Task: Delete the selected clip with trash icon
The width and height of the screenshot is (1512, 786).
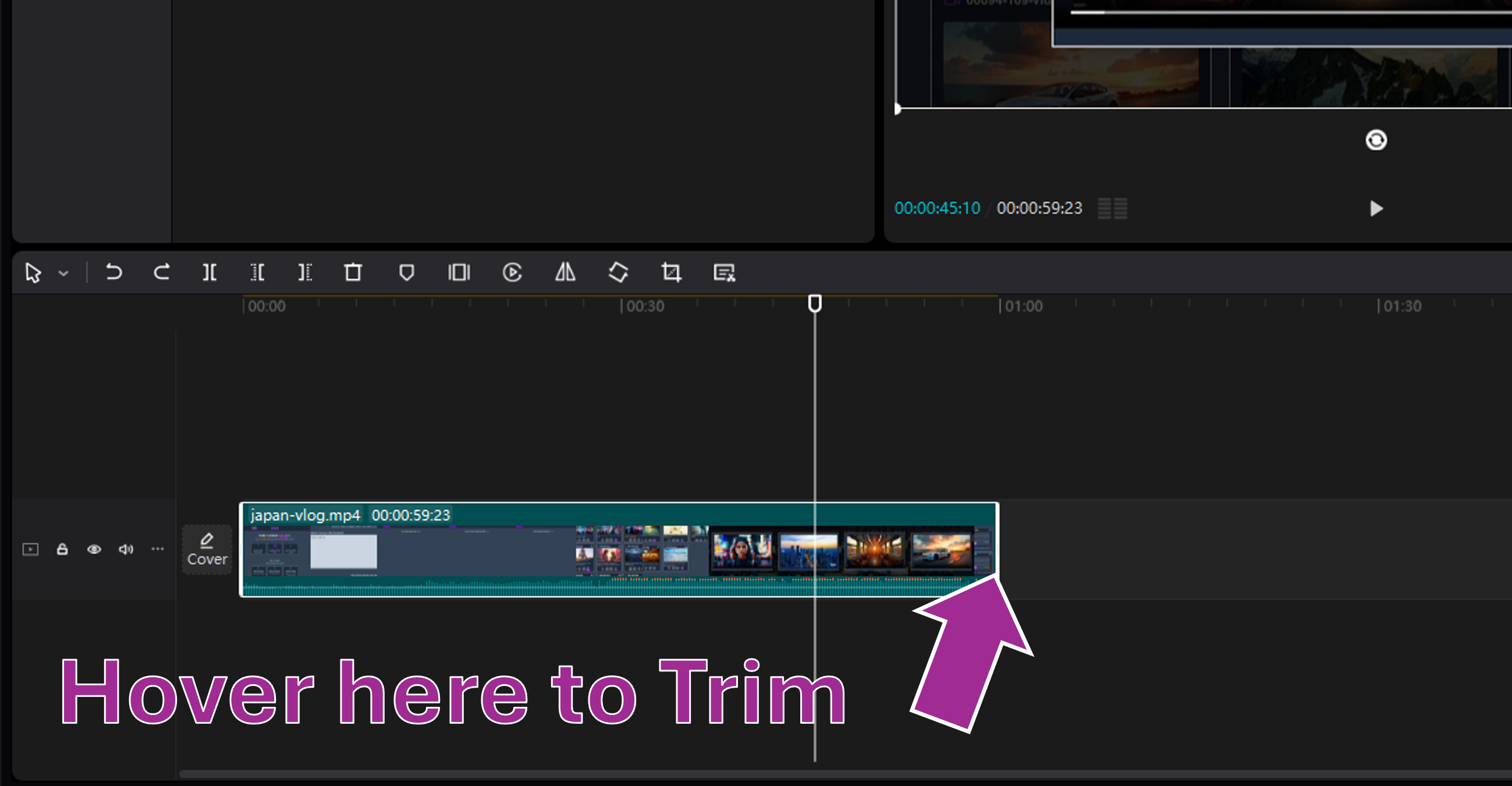Action: (353, 272)
